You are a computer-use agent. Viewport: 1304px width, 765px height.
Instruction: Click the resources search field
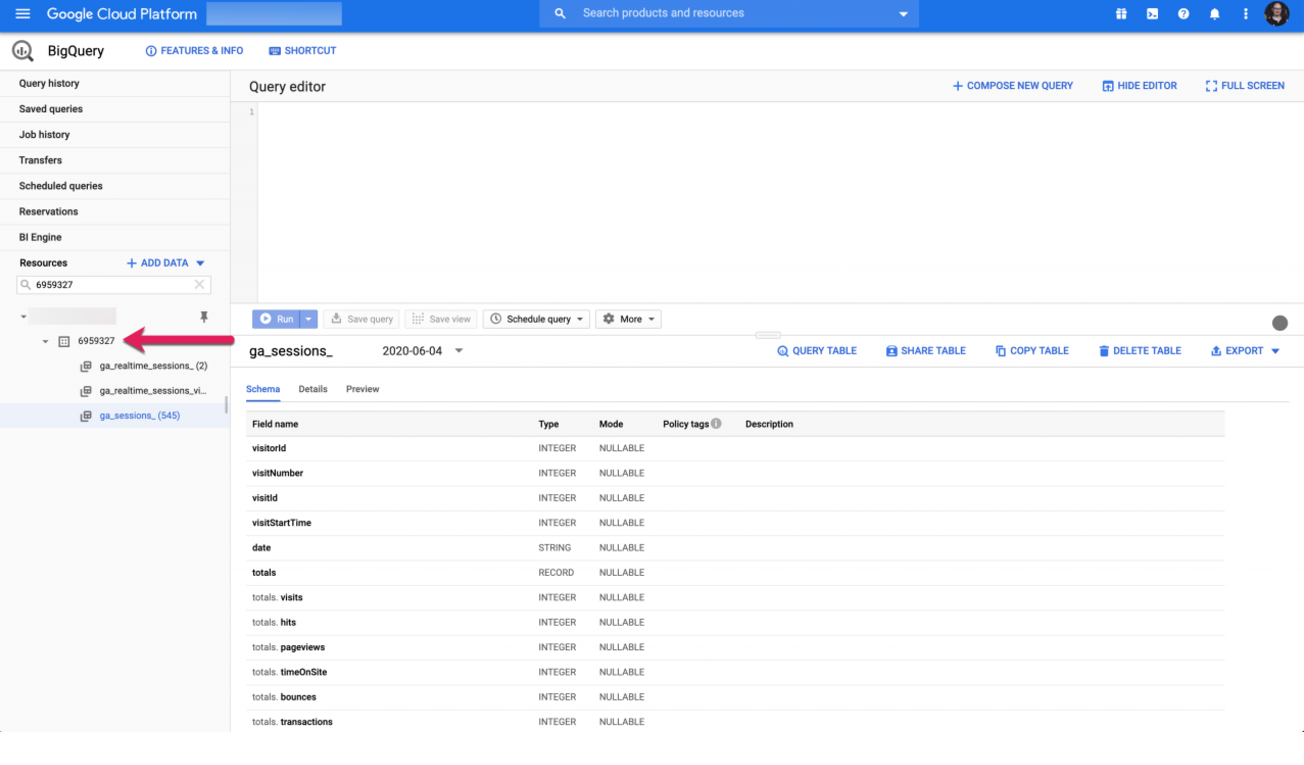click(x=113, y=285)
